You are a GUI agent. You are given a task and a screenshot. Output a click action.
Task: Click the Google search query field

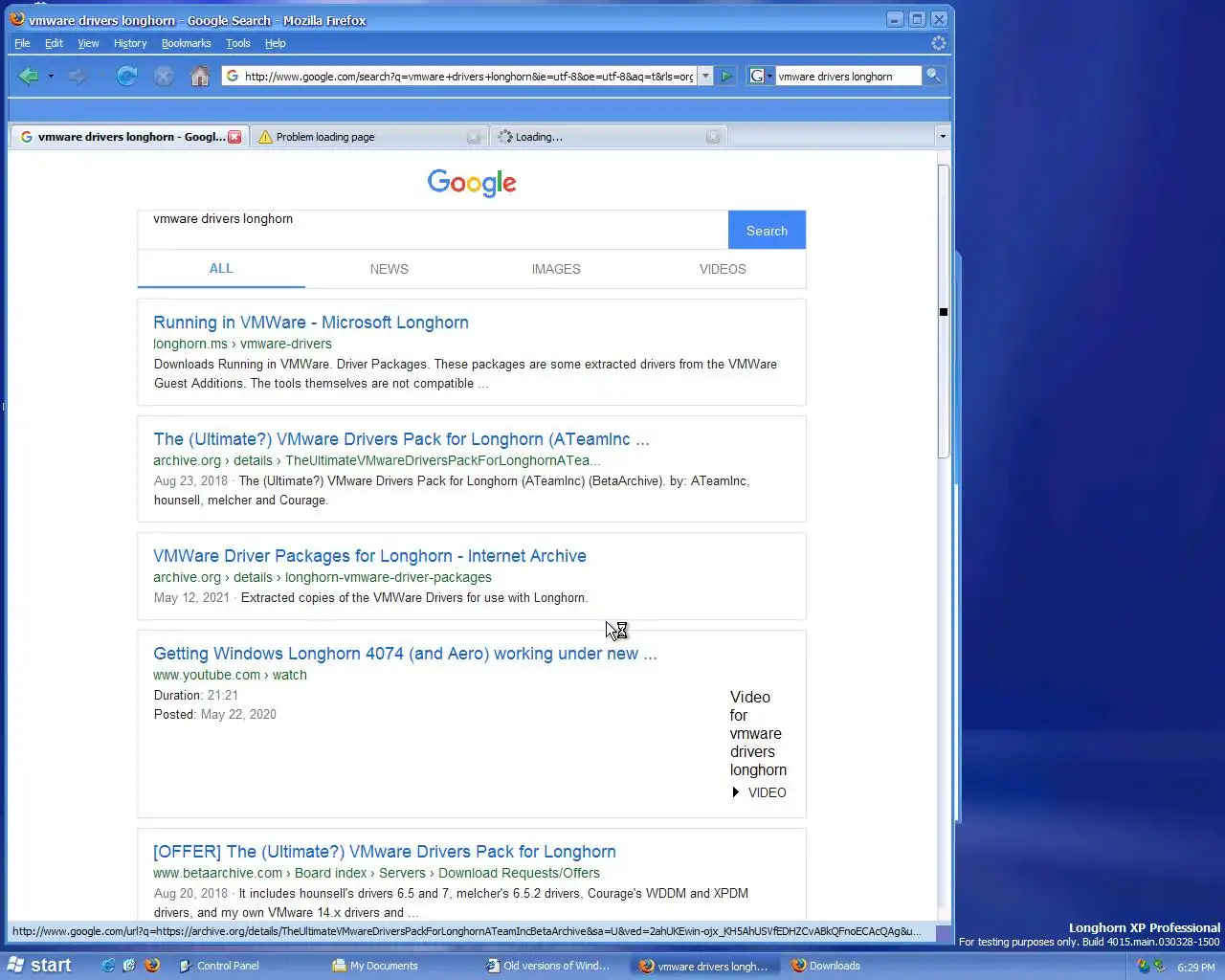click(x=433, y=230)
